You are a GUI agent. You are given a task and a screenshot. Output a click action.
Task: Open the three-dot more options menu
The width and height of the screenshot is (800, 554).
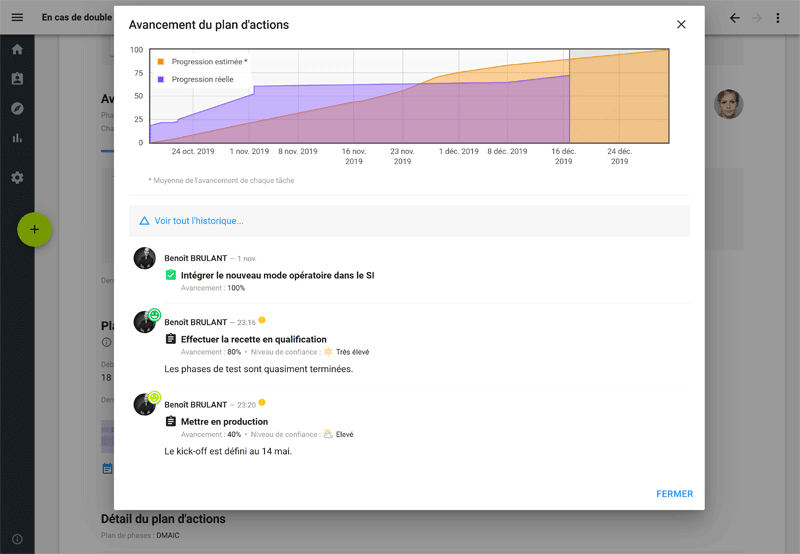[778, 18]
